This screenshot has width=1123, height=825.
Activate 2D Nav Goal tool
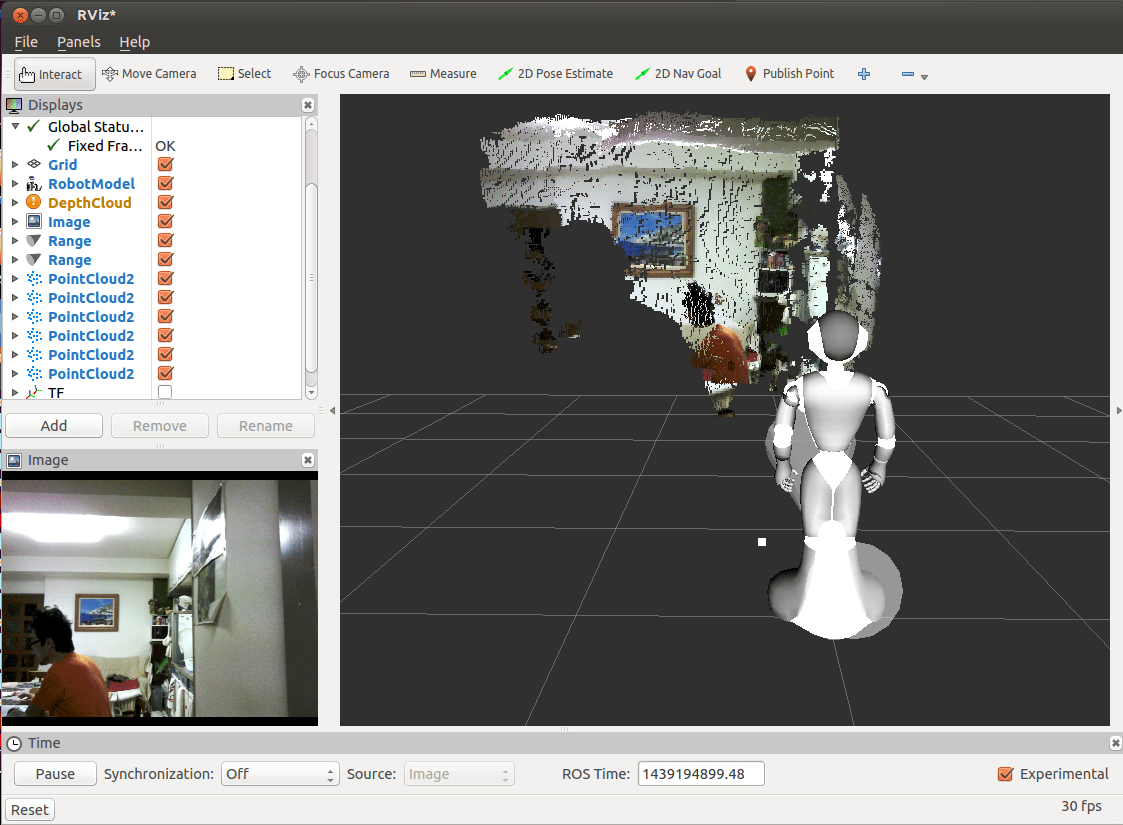678,74
